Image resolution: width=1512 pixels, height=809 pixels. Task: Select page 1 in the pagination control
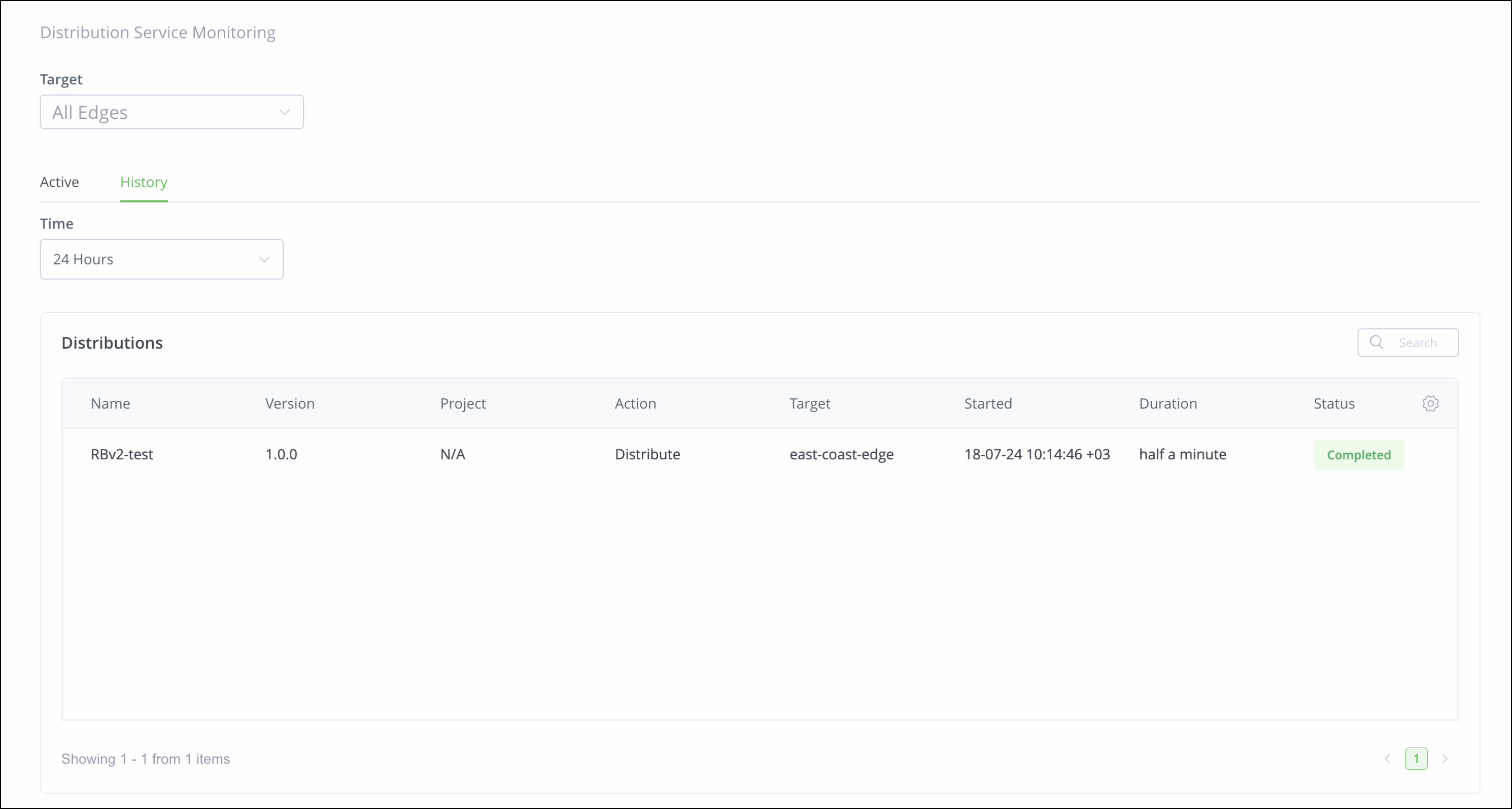click(1416, 759)
